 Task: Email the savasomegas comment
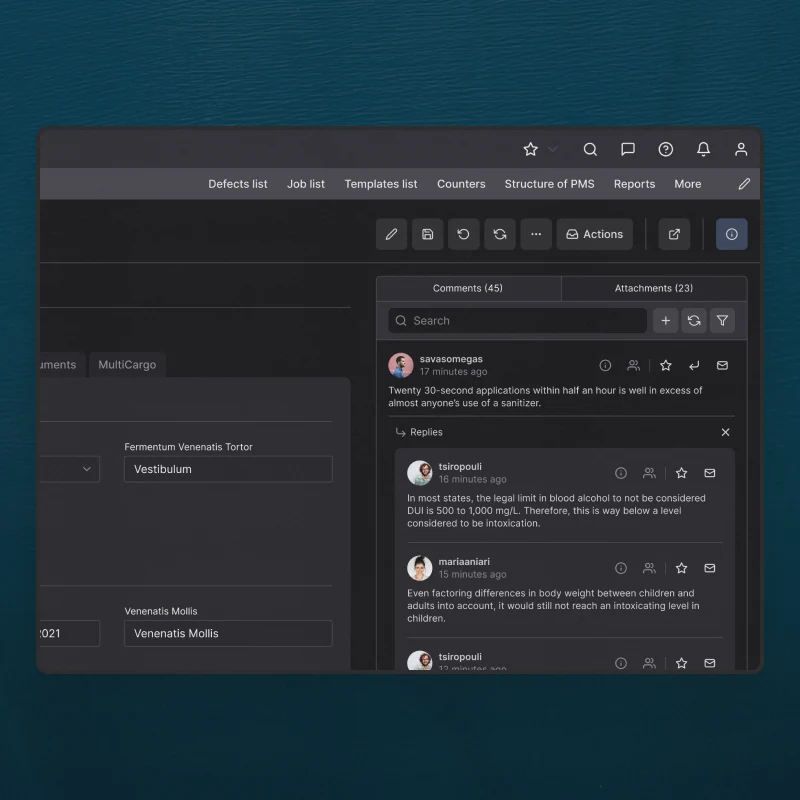pos(722,365)
